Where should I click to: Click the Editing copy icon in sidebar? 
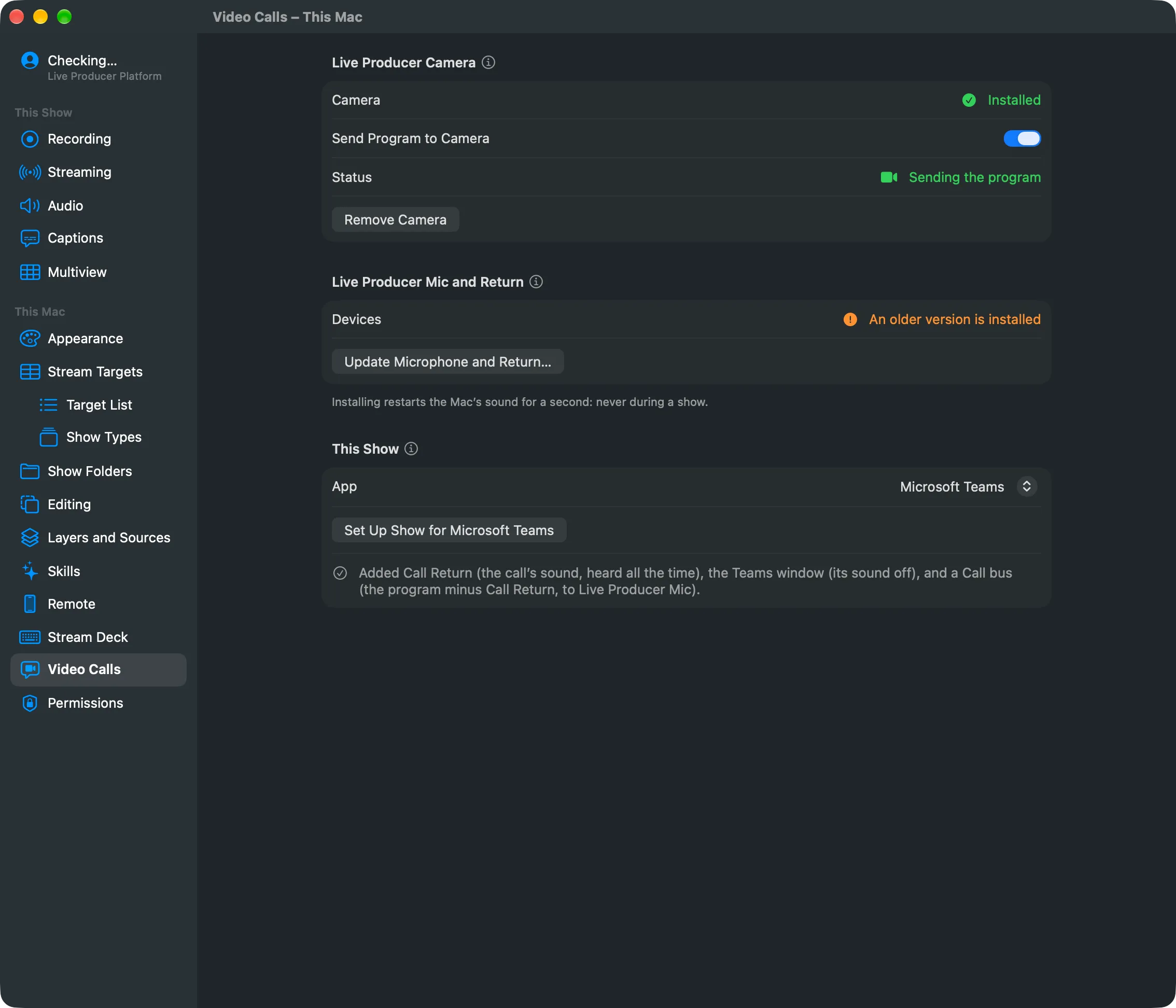30,504
